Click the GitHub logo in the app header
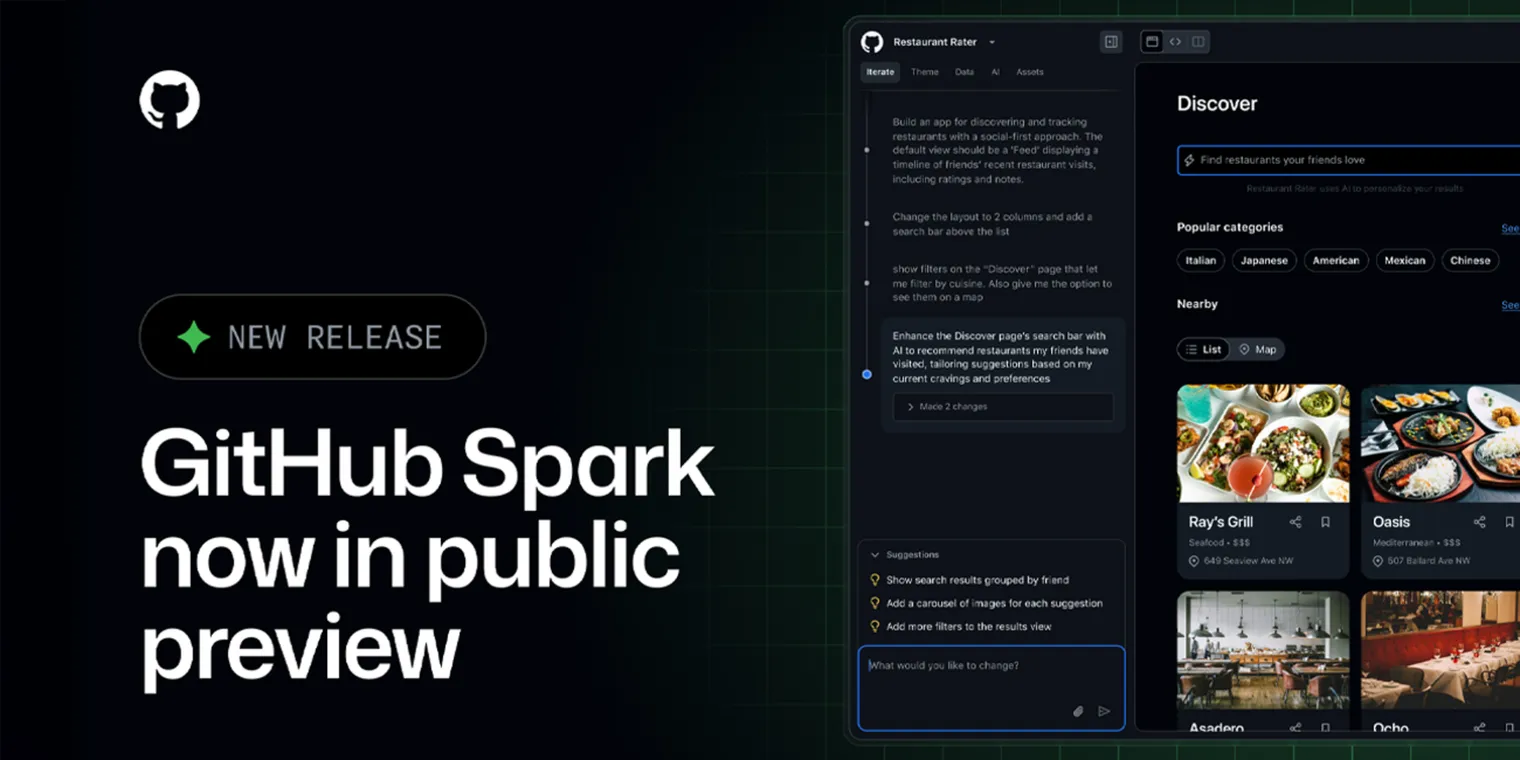The height and width of the screenshot is (760, 1520). pos(872,41)
